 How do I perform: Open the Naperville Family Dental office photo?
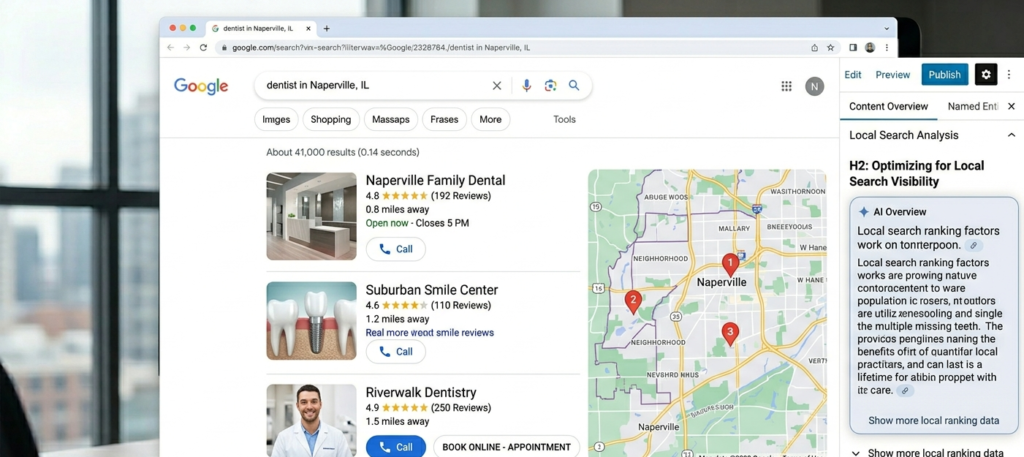point(312,216)
